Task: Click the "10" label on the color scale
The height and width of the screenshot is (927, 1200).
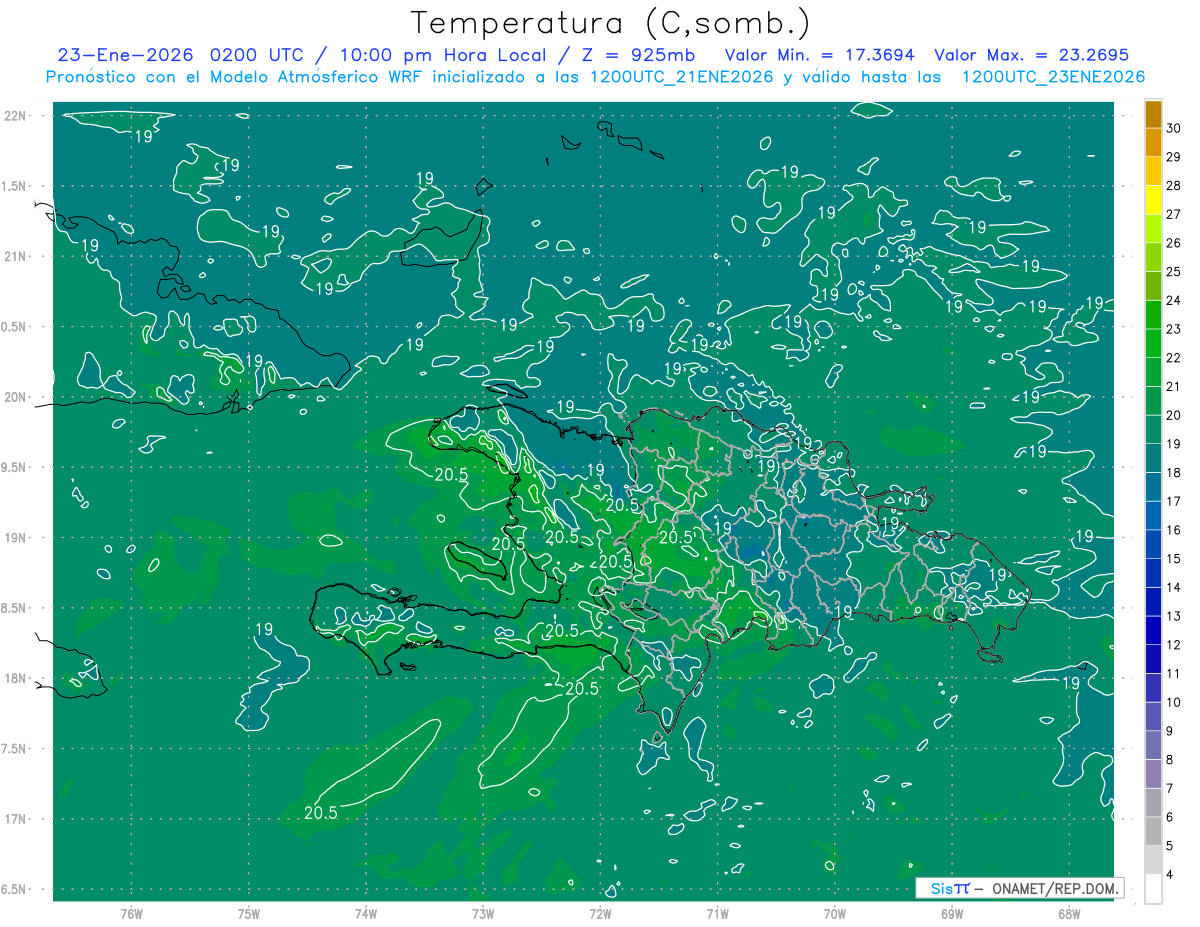Action: [x=1174, y=703]
